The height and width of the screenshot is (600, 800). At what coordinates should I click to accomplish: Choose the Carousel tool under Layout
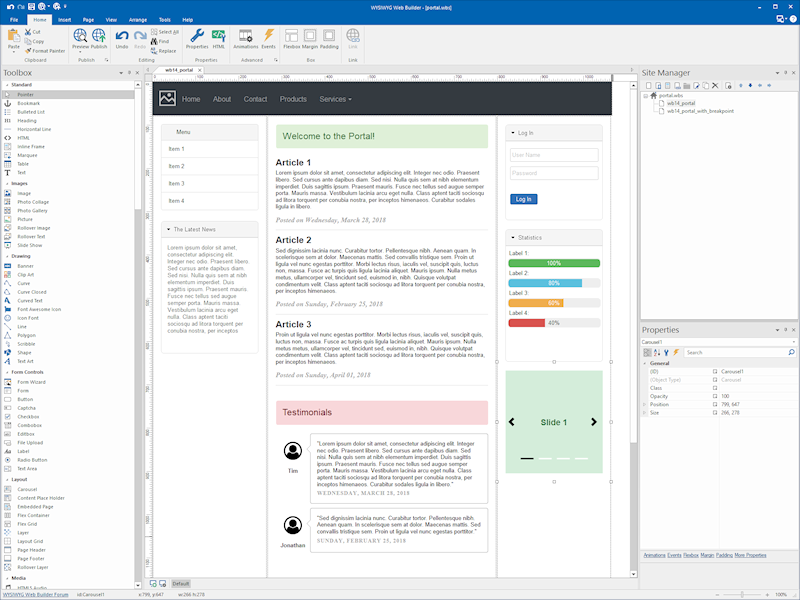coord(28,489)
